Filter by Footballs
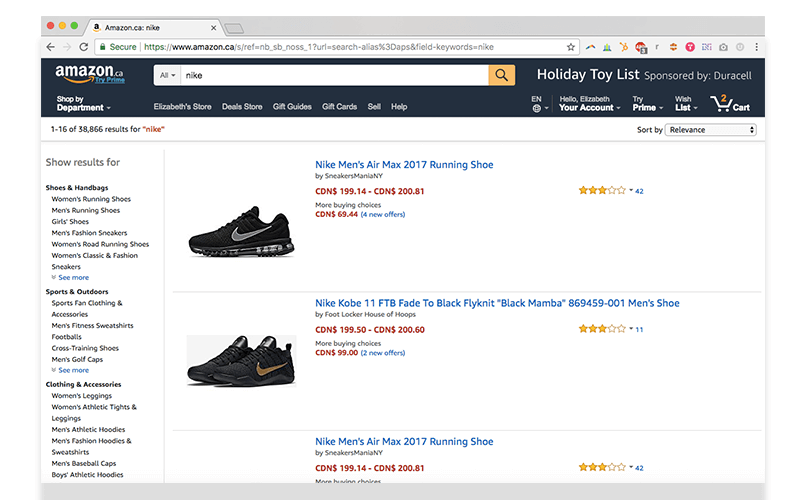Viewport: 800px width, 500px height. point(66,337)
